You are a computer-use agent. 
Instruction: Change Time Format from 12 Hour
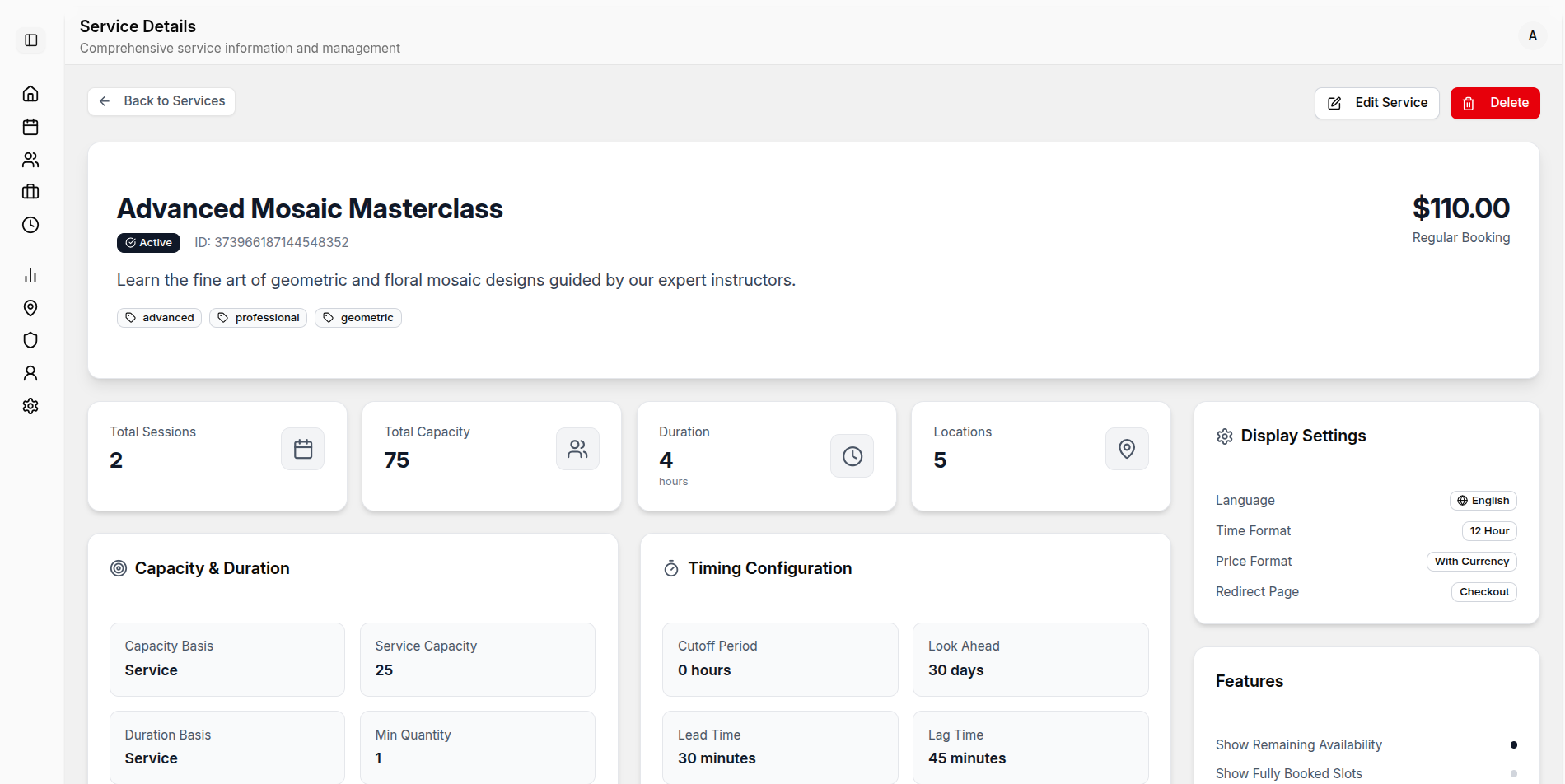click(x=1489, y=530)
